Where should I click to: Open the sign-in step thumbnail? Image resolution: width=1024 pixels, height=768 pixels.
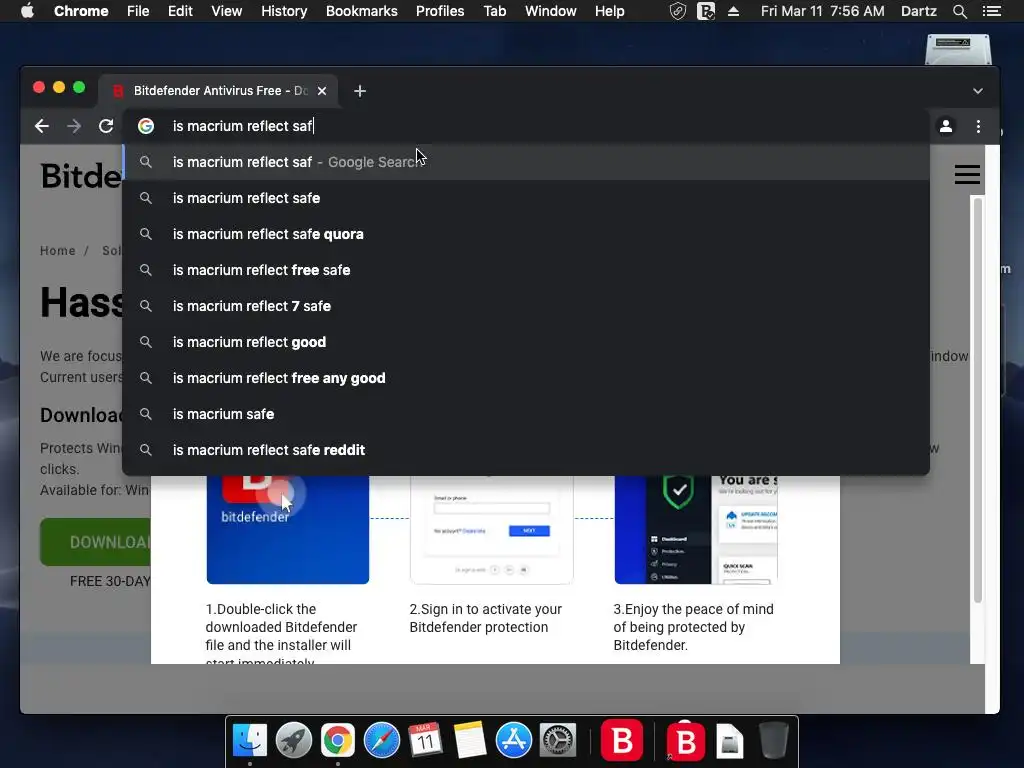point(492,529)
